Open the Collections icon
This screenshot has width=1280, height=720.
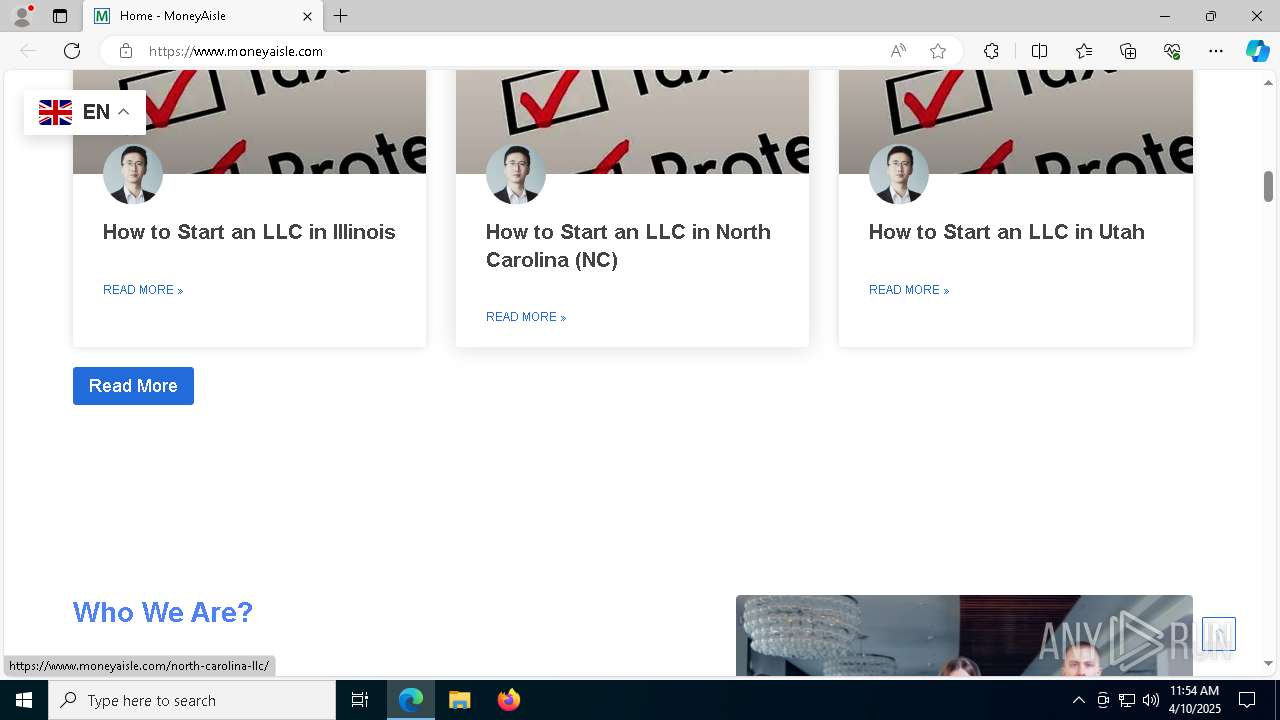[1128, 51]
